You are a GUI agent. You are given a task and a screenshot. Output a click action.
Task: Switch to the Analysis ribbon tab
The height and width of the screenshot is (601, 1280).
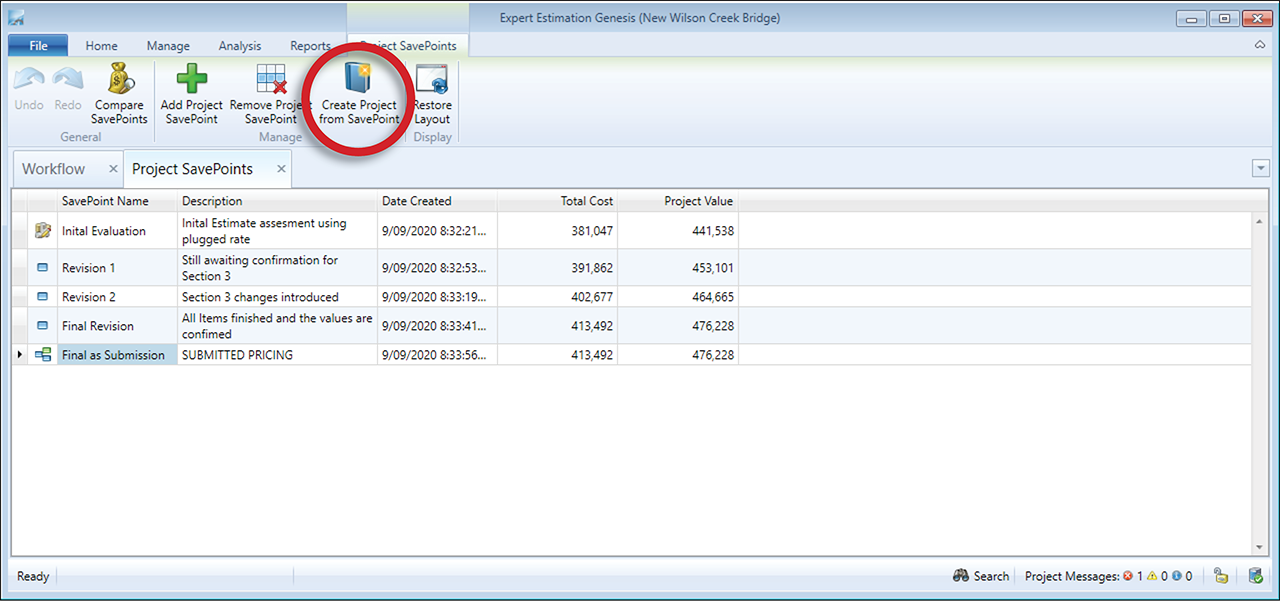[x=240, y=46]
